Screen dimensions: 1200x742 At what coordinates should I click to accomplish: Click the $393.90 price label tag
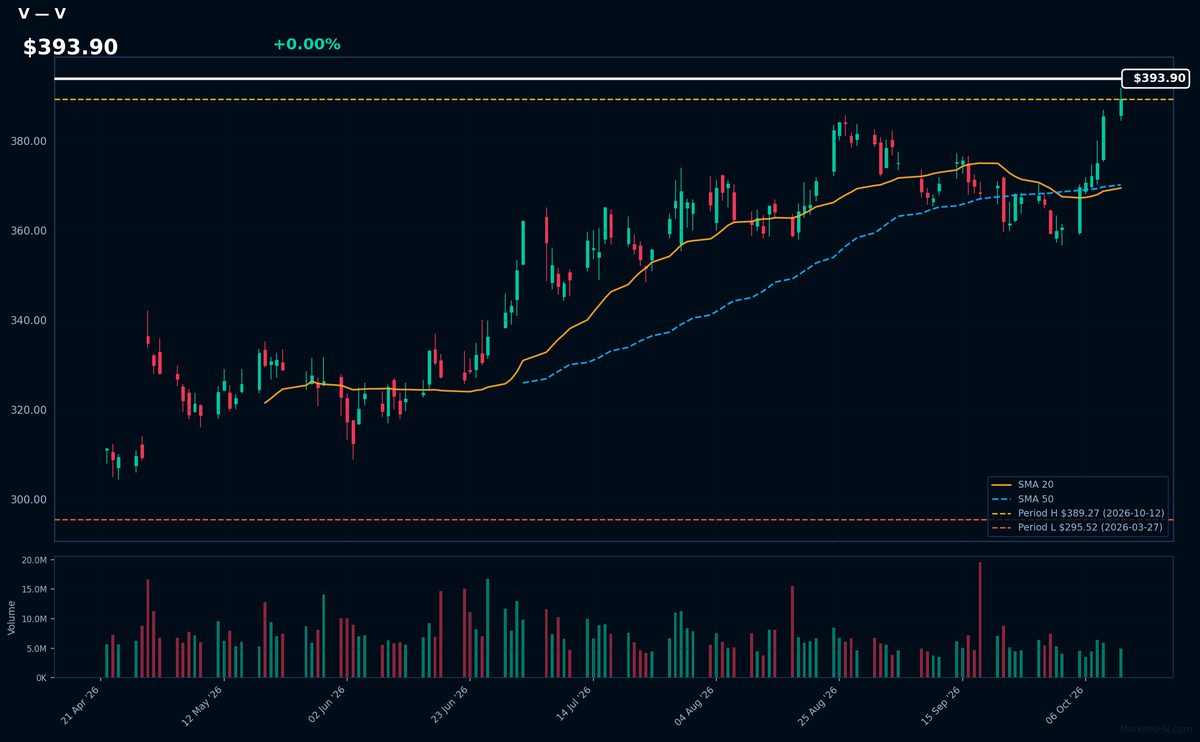[1155, 78]
